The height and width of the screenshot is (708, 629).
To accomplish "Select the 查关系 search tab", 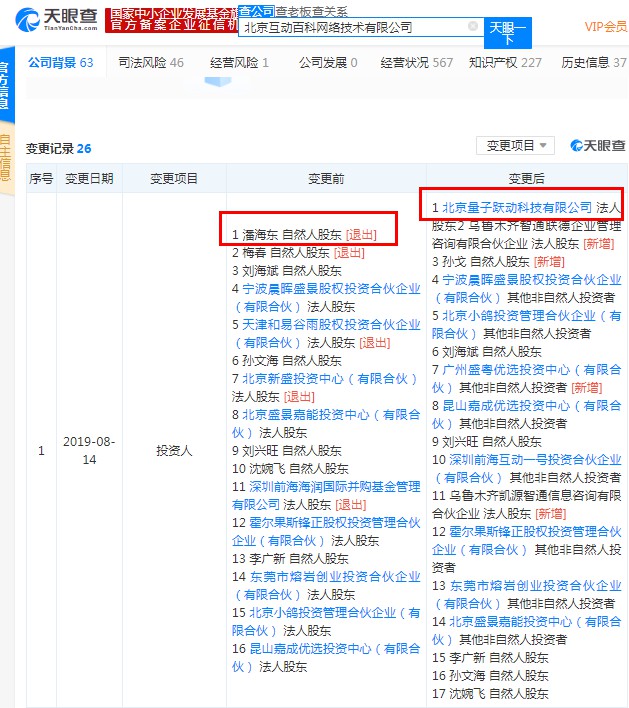I will point(330,11).
